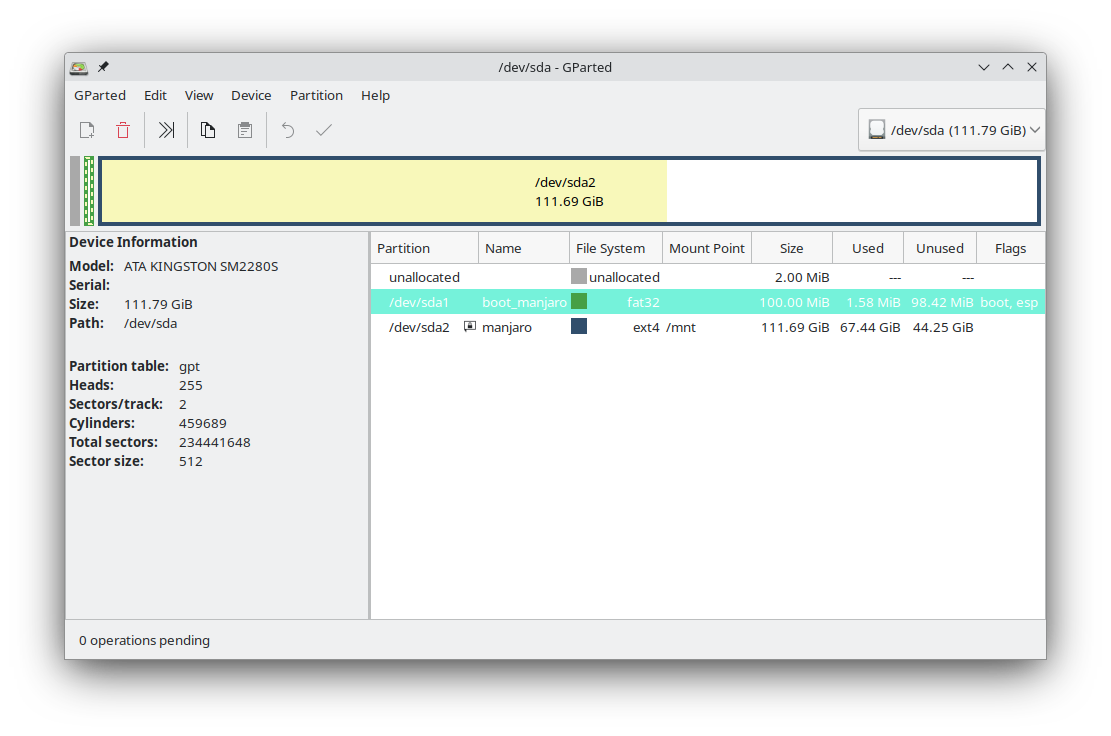Image resolution: width=1111 pixels, height=736 pixels.
Task: Click the pin icon in the title bar
Action: [103, 67]
